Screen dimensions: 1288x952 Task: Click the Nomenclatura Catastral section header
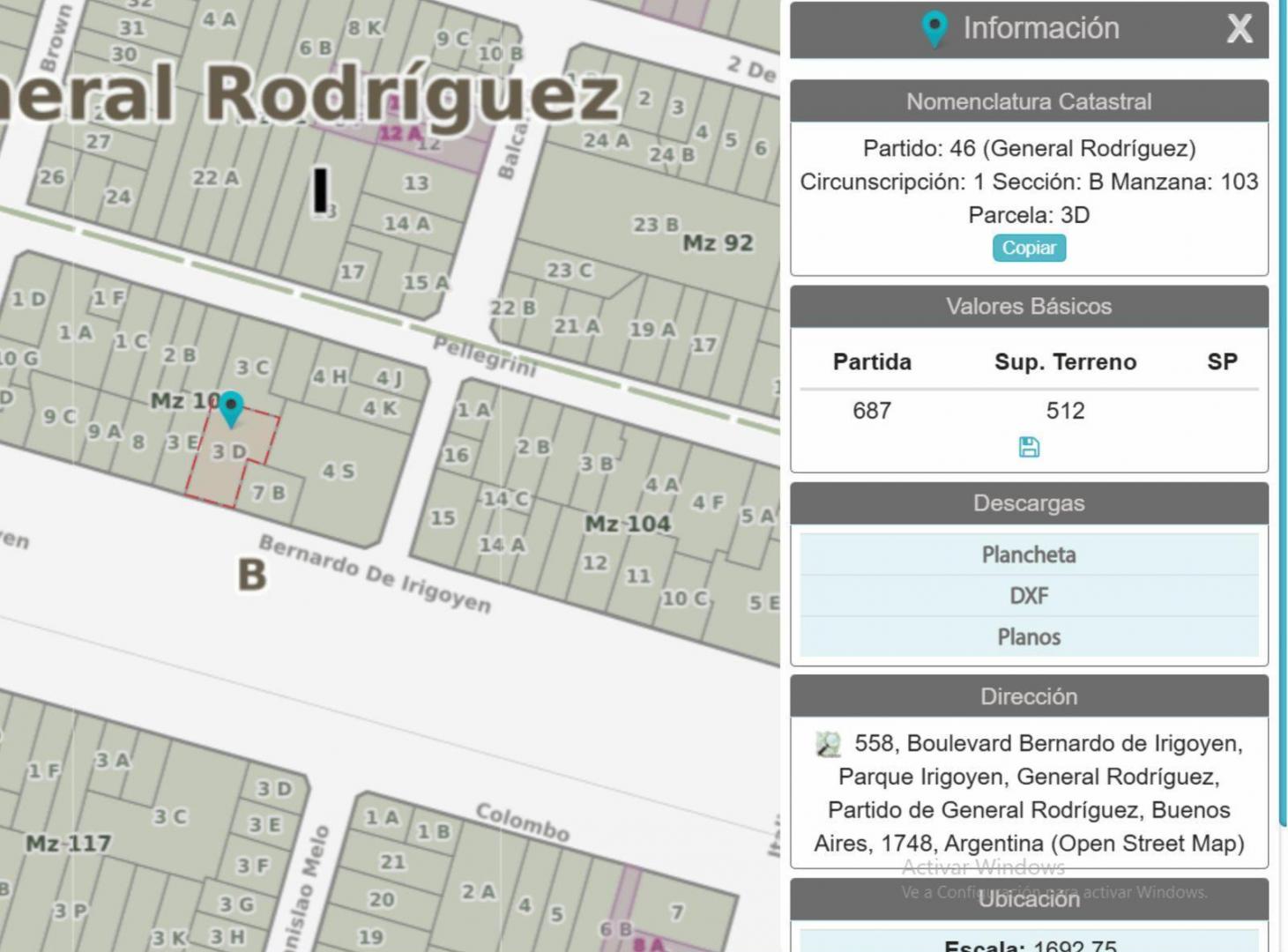1029,101
